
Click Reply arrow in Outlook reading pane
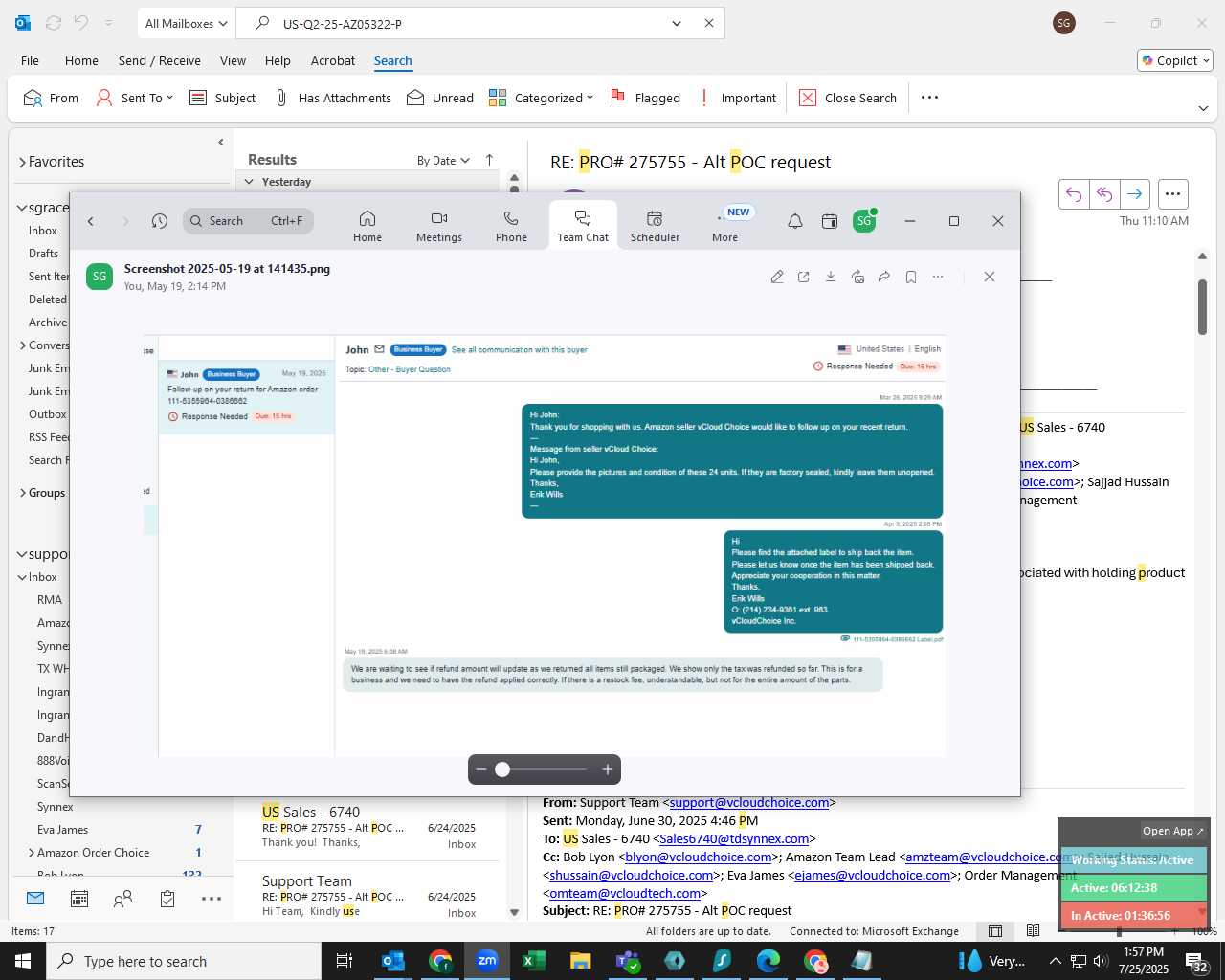click(x=1074, y=194)
